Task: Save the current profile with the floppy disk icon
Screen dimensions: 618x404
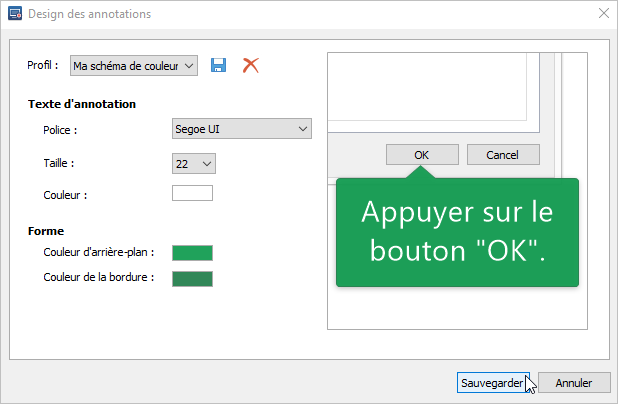Action: (x=219, y=65)
